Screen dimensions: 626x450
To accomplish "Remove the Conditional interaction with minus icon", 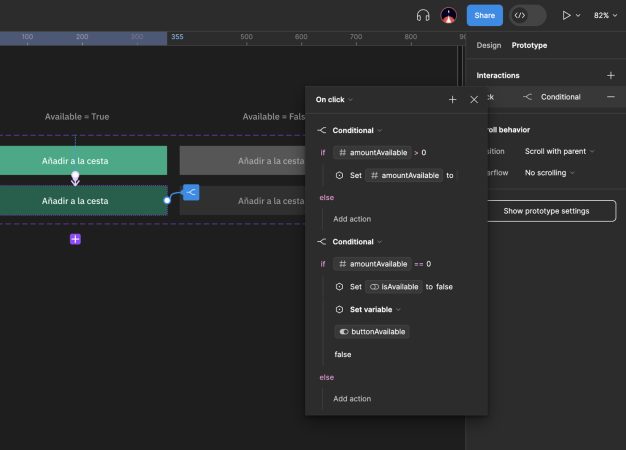I will click(610, 97).
